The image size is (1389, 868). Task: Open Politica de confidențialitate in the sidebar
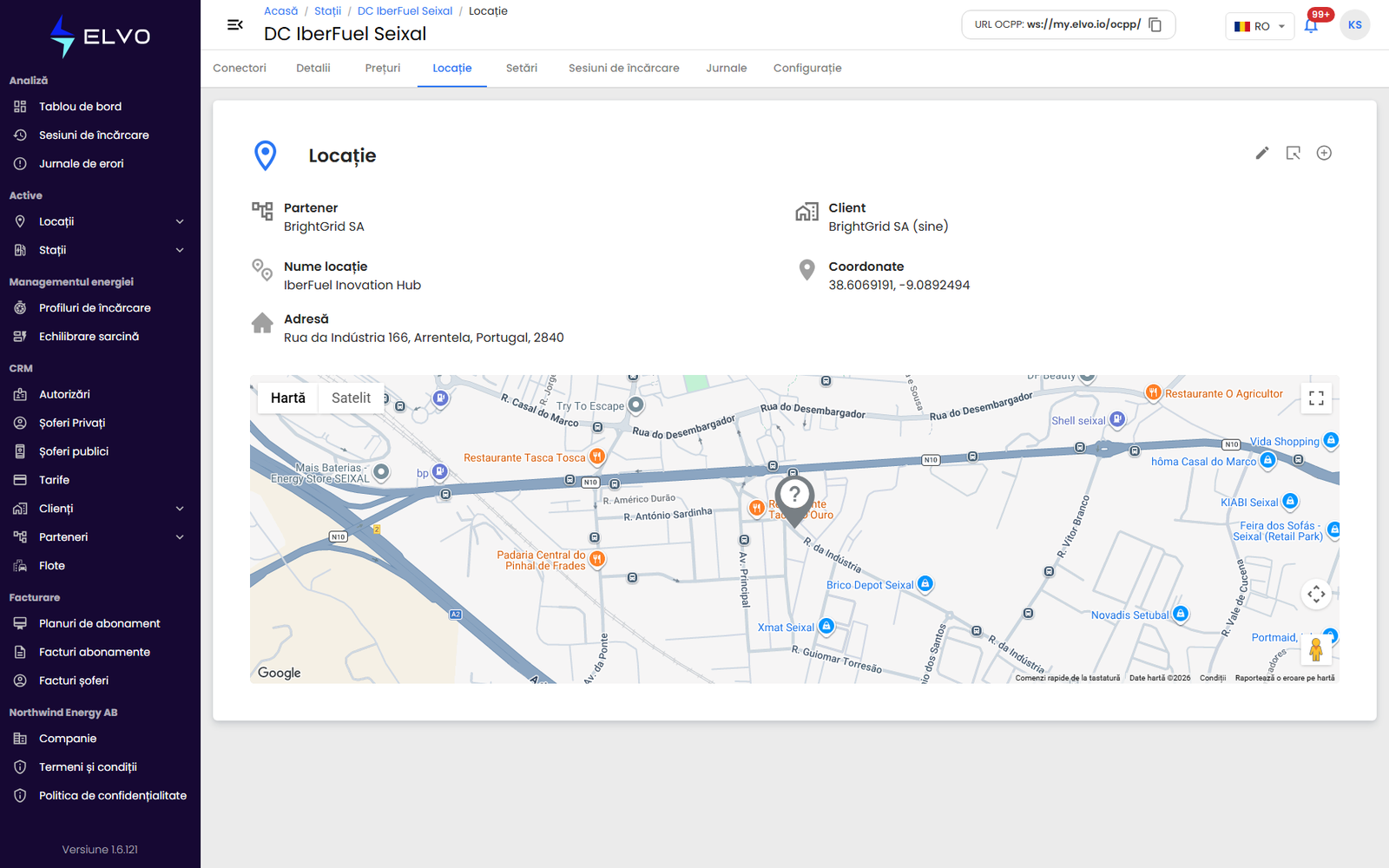pyautogui.click(x=100, y=796)
